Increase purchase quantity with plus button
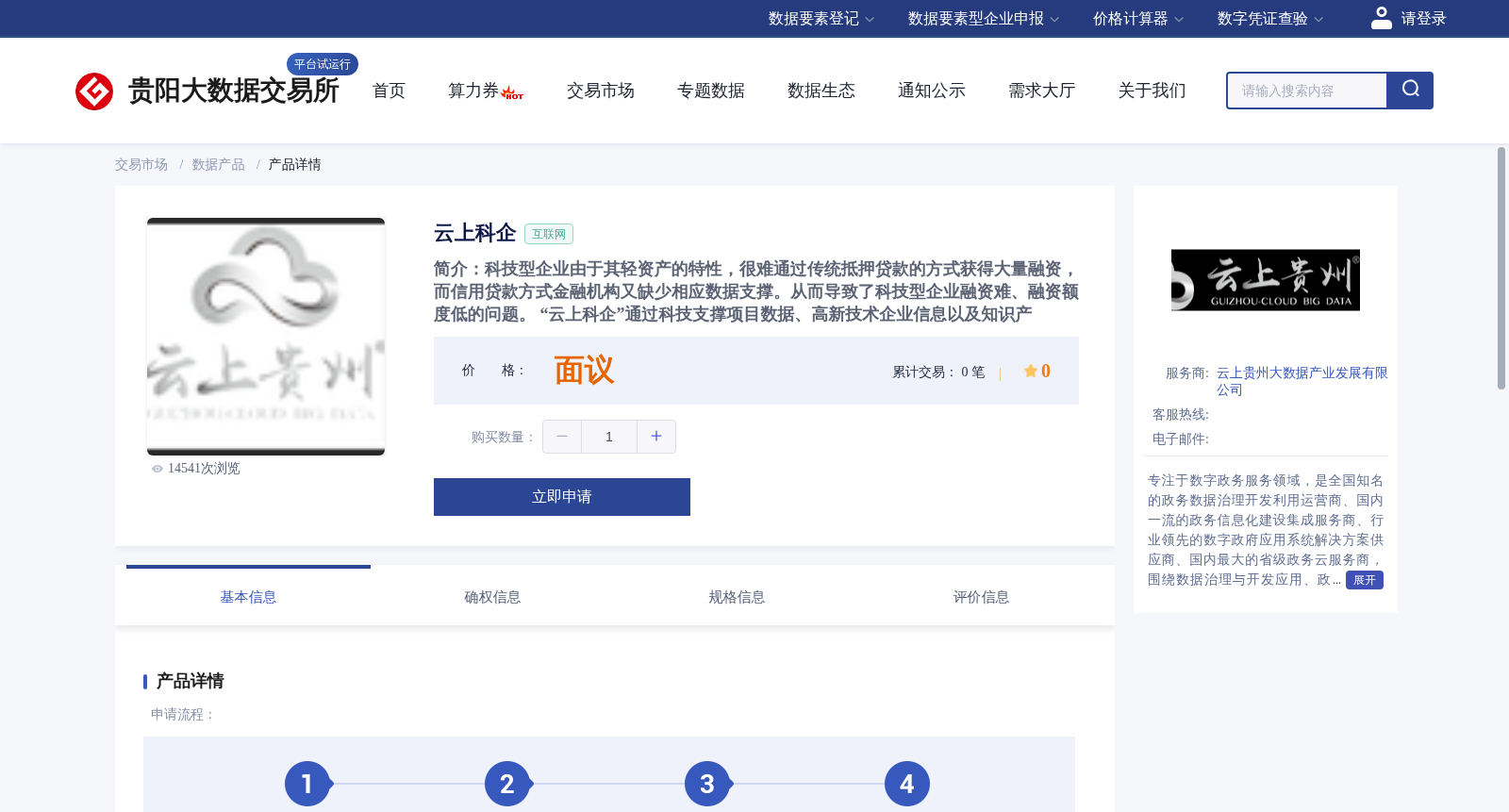Image resolution: width=1509 pixels, height=812 pixels. coord(656,437)
